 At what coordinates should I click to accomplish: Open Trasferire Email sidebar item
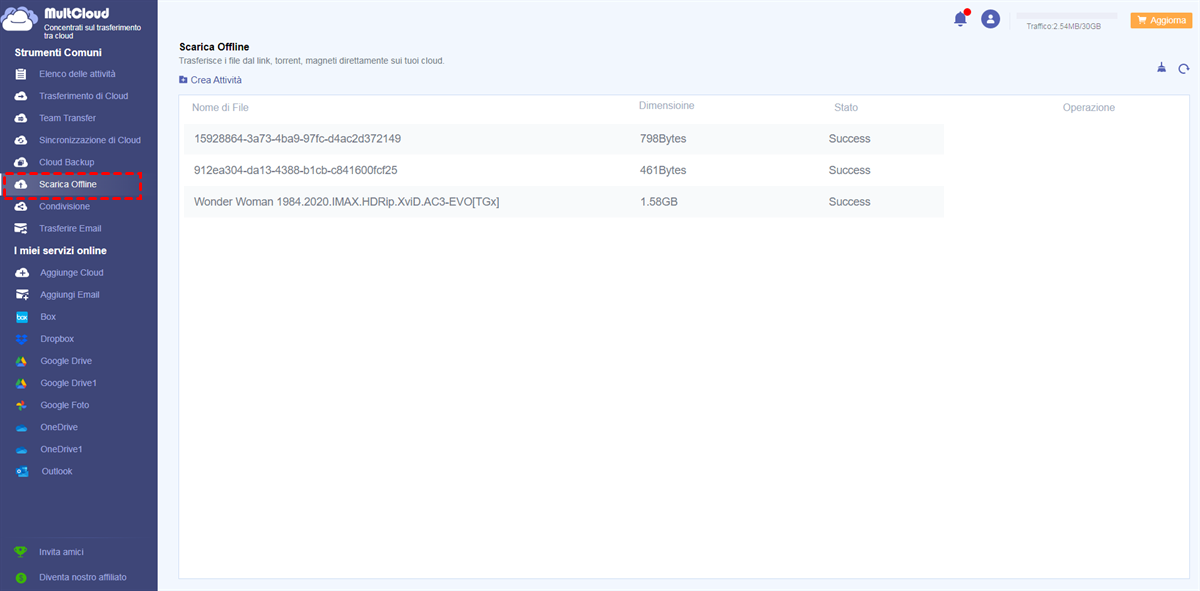70,228
